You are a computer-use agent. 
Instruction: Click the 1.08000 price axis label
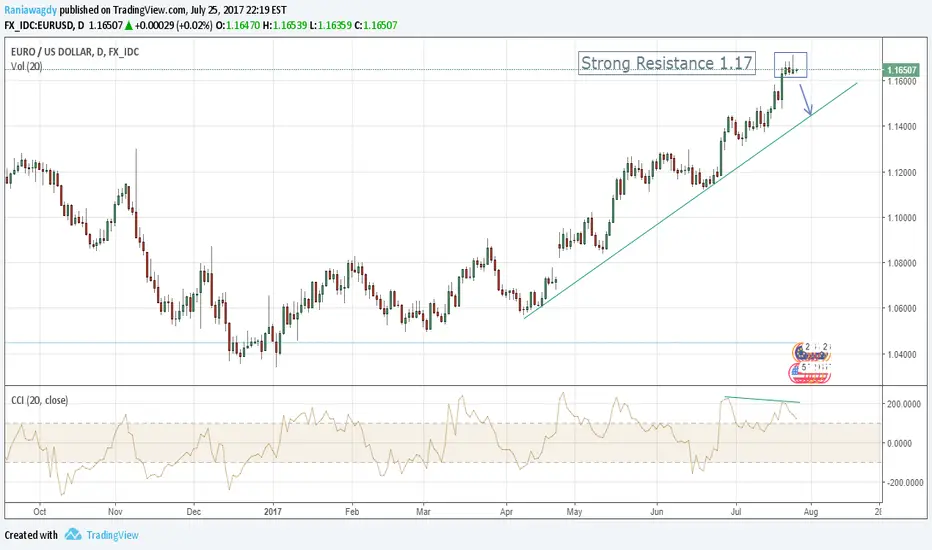coord(902,263)
